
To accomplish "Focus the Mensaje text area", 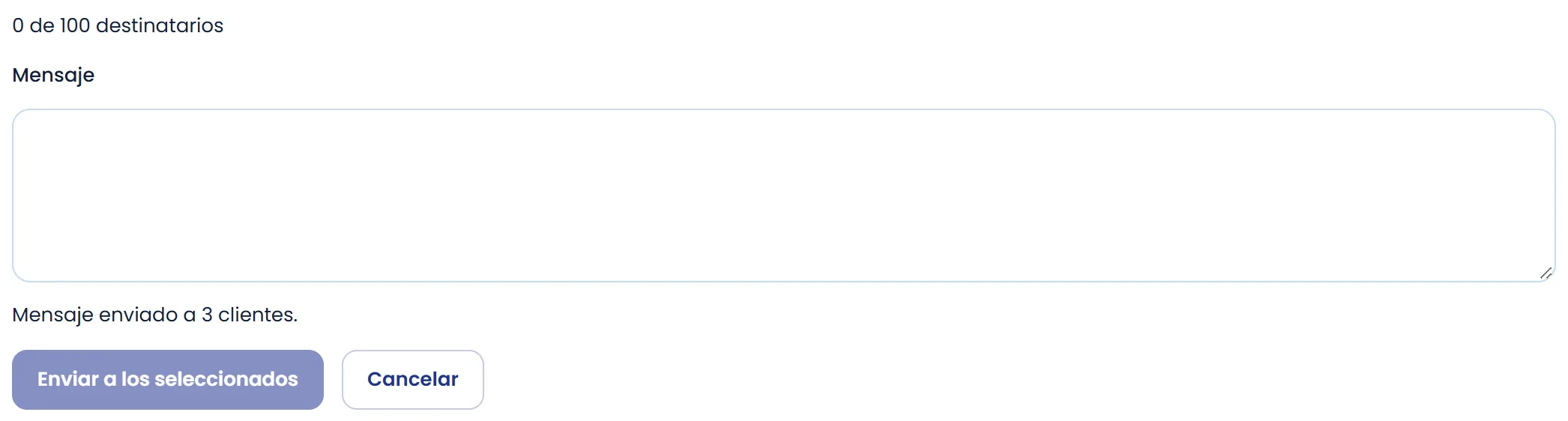I will 784,196.
